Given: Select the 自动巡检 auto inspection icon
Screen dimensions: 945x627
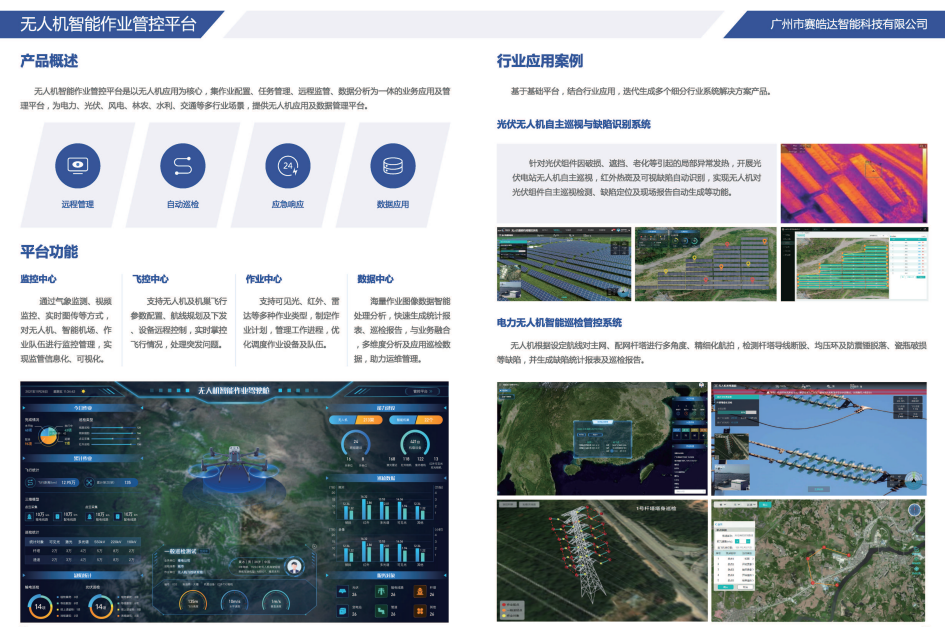Looking at the screenshot, I should pos(182,165).
